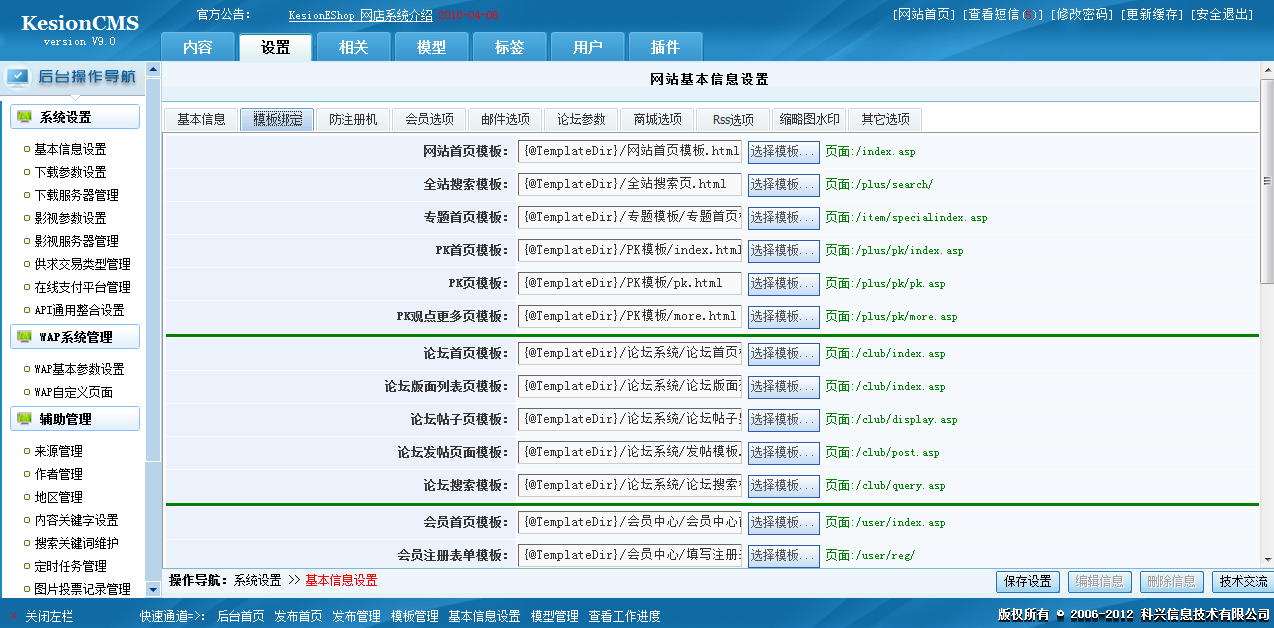Switch to the 其它选项 settings tab
Image resolution: width=1274 pixels, height=628 pixels.
point(885,120)
